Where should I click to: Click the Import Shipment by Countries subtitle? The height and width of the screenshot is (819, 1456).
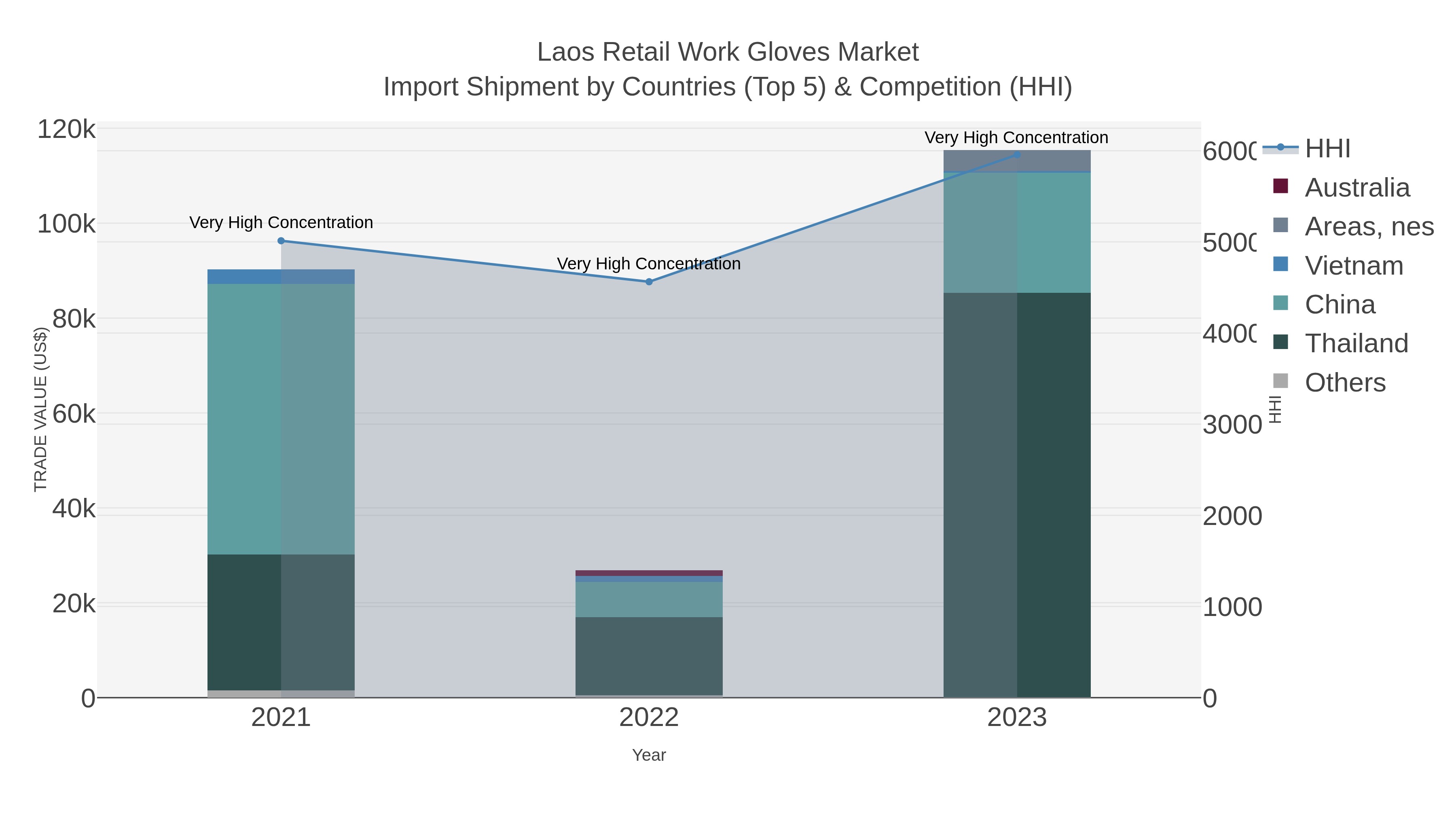(x=728, y=87)
